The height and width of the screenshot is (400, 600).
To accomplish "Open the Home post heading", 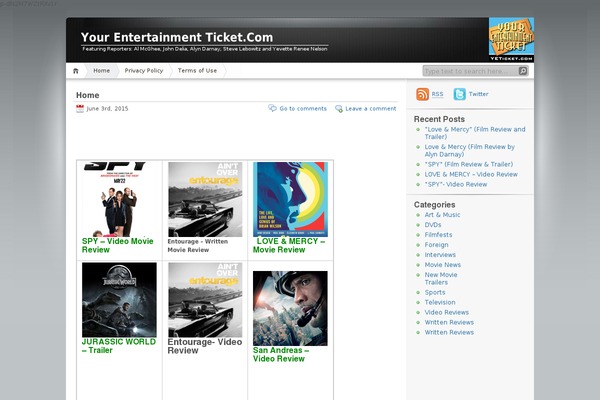I will [x=88, y=95].
